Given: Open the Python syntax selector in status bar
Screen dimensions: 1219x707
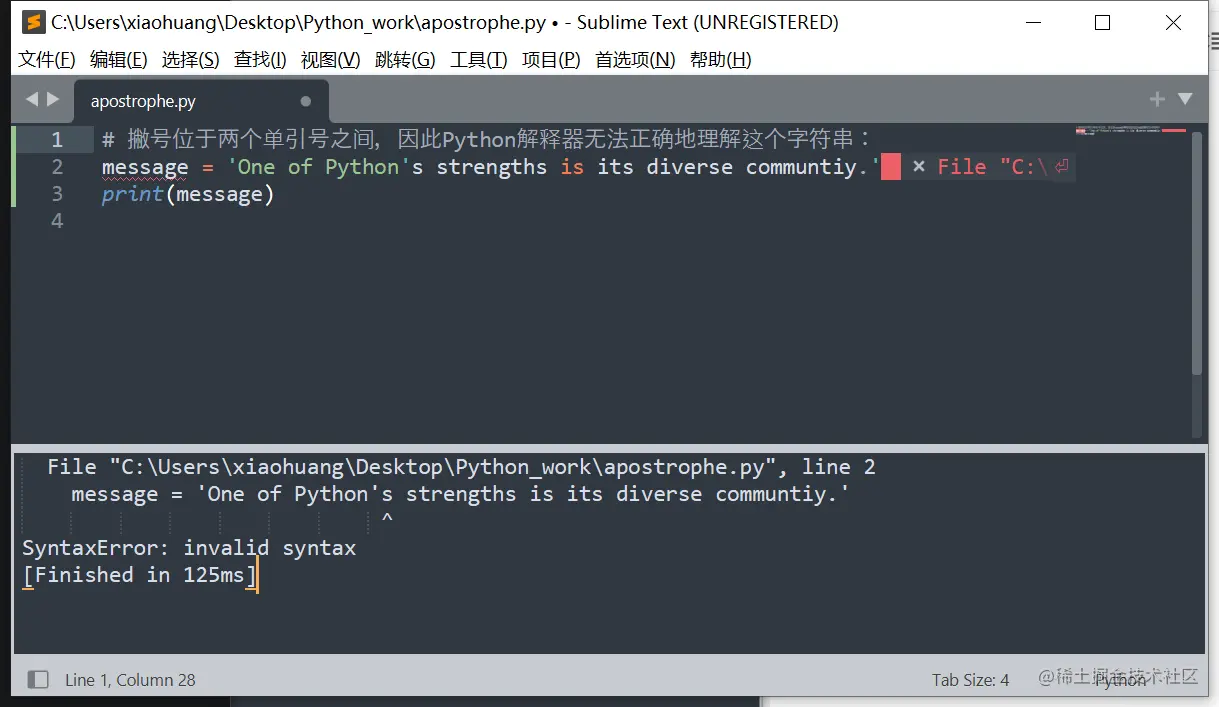Looking at the screenshot, I should [x=1120, y=680].
